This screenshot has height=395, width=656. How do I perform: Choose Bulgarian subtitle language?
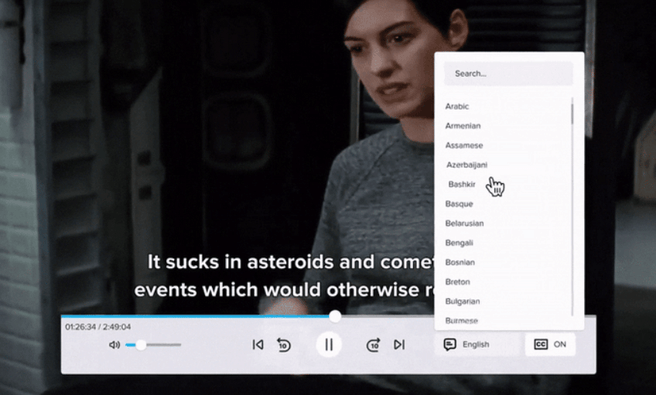point(462,301)
